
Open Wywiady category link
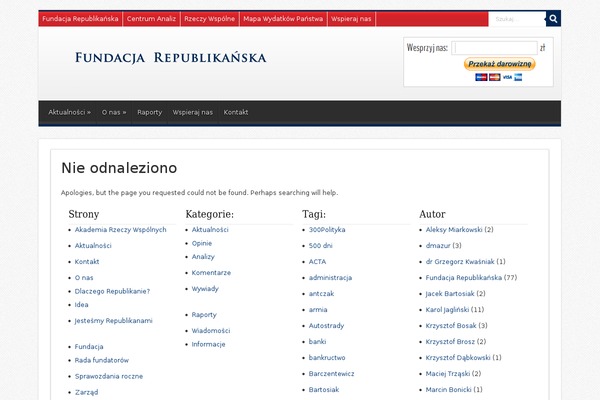(x=205, y=289)
